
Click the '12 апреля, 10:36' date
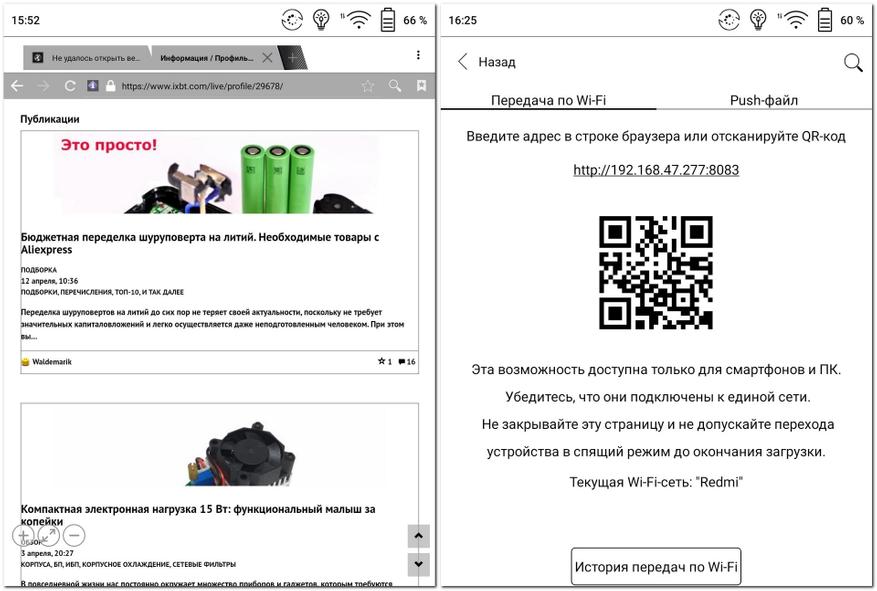pos(49,281)
